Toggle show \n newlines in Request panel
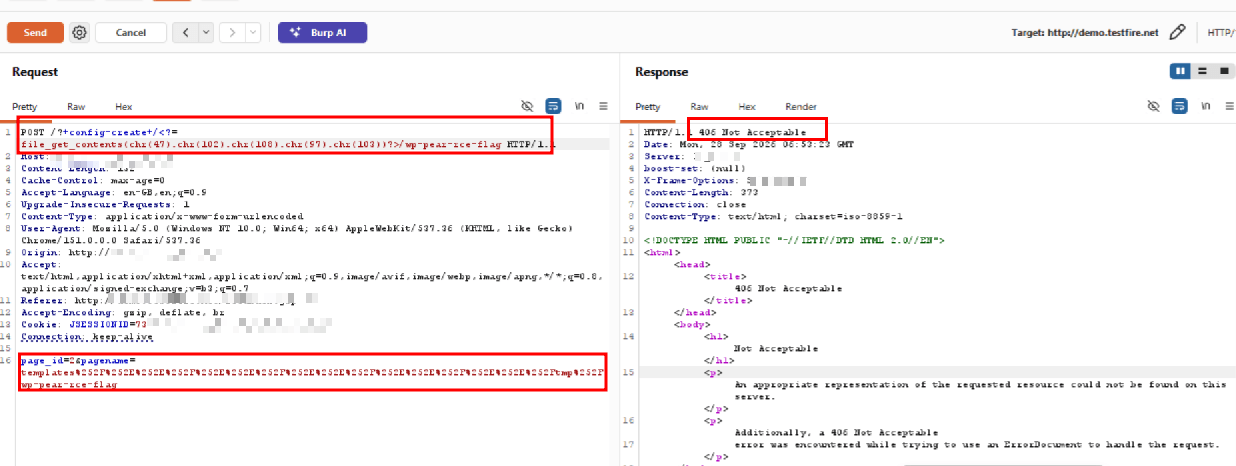 point(579,106)
